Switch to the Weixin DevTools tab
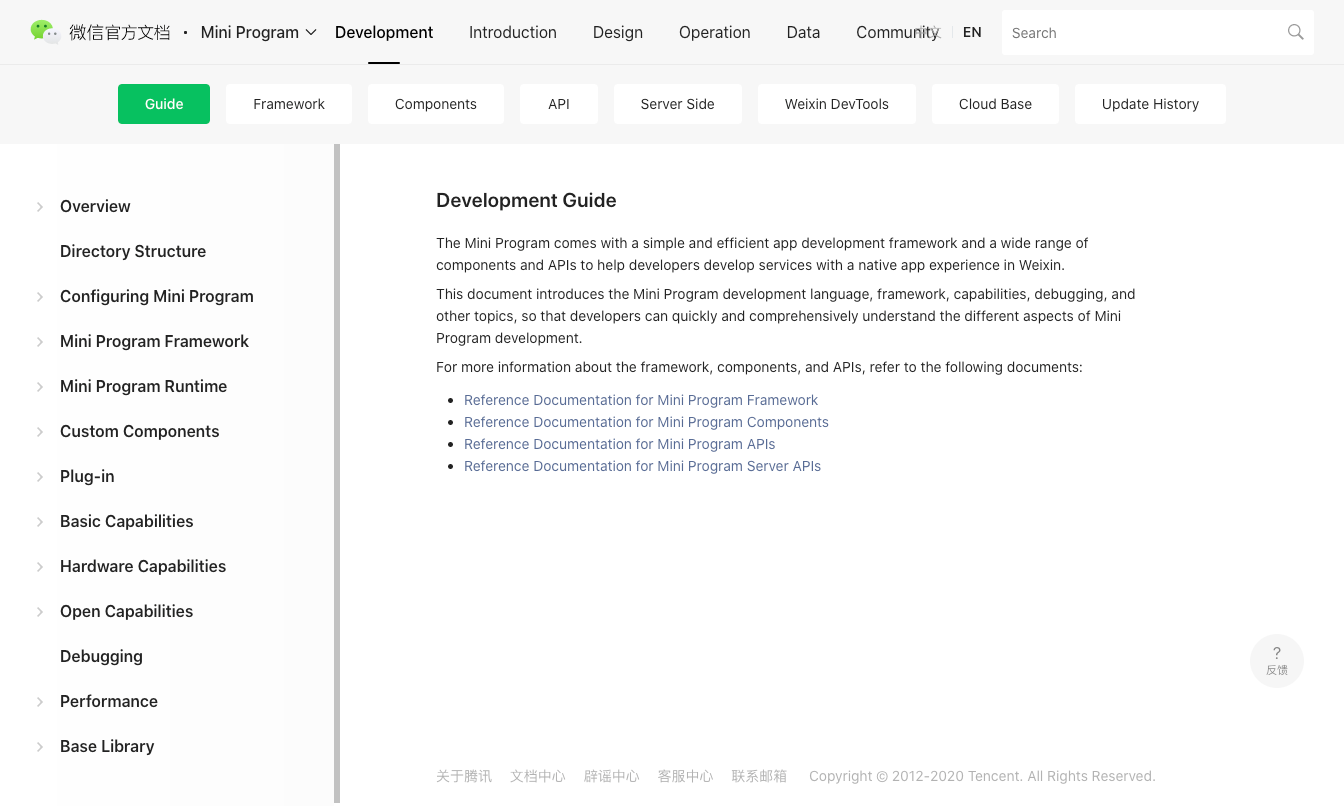Screen dimensions: 1344x806 (836, 104)
